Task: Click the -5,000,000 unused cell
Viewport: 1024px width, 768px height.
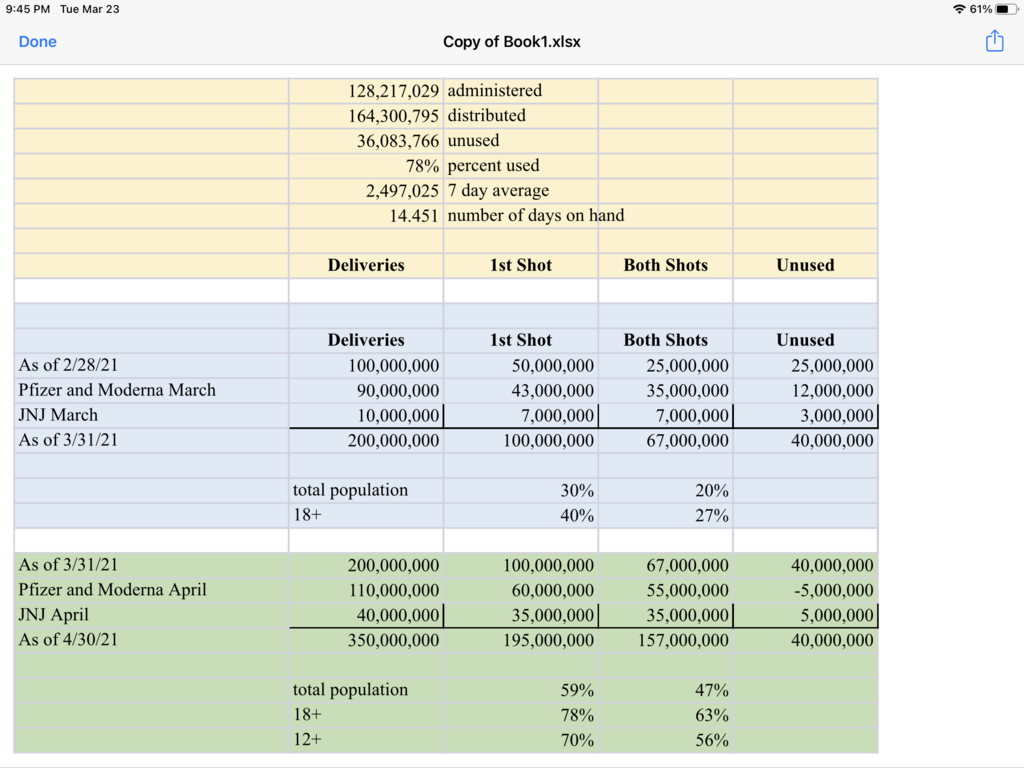Action: click(x=832, y=590)
